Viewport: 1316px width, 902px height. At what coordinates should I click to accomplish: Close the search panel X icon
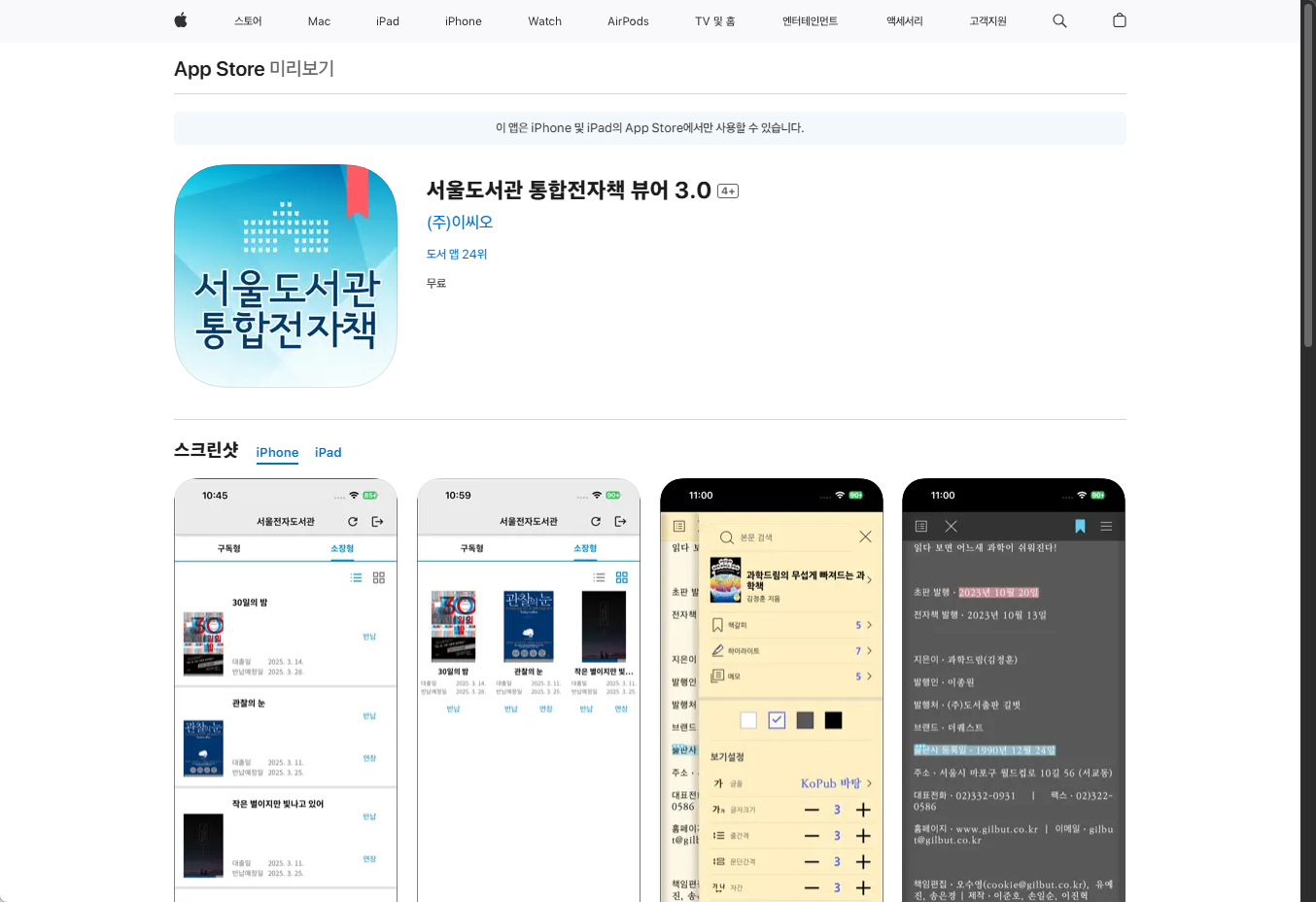(x=865, y=537)
